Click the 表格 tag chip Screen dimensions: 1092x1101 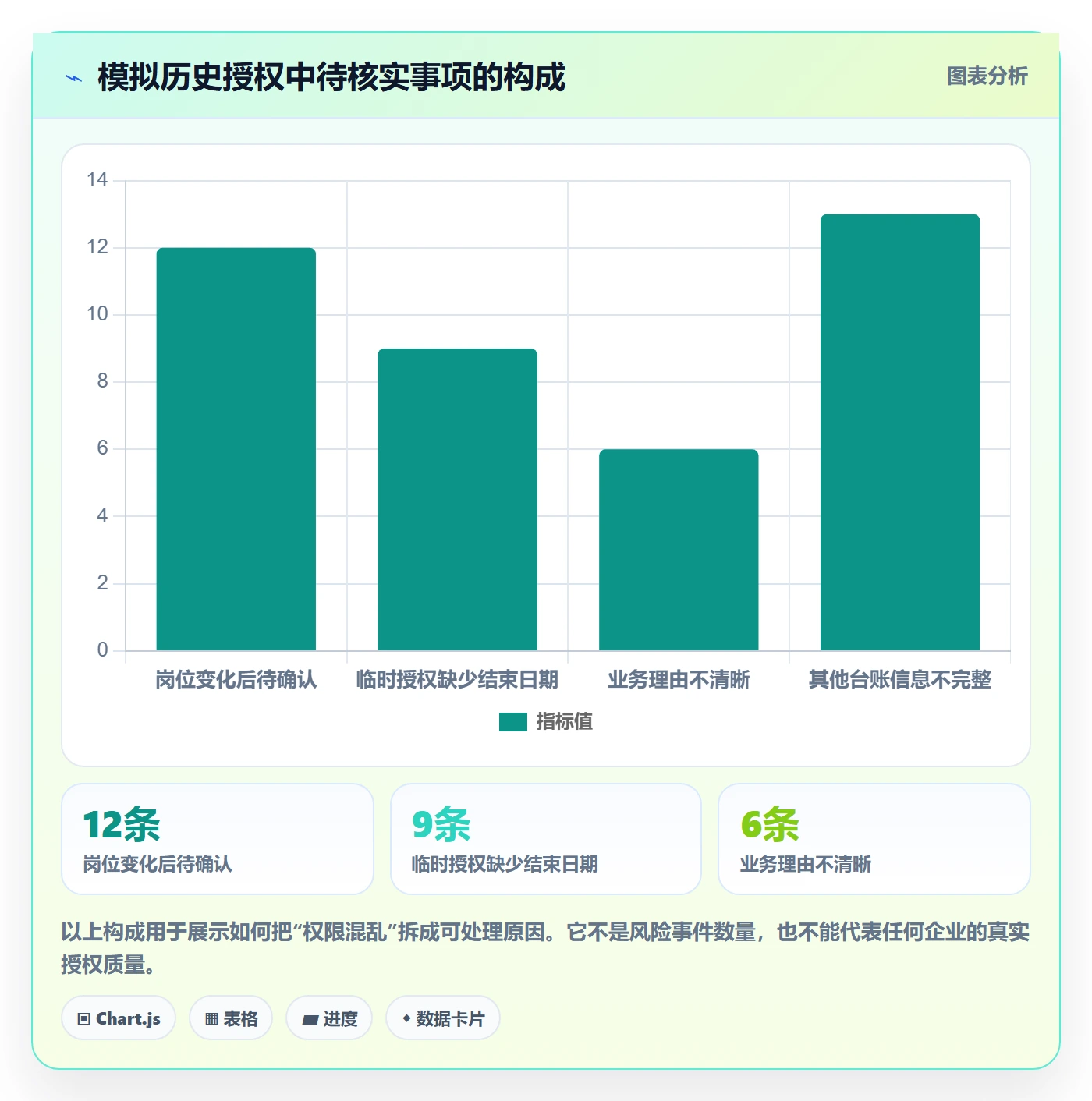[x=231, y=1018]
